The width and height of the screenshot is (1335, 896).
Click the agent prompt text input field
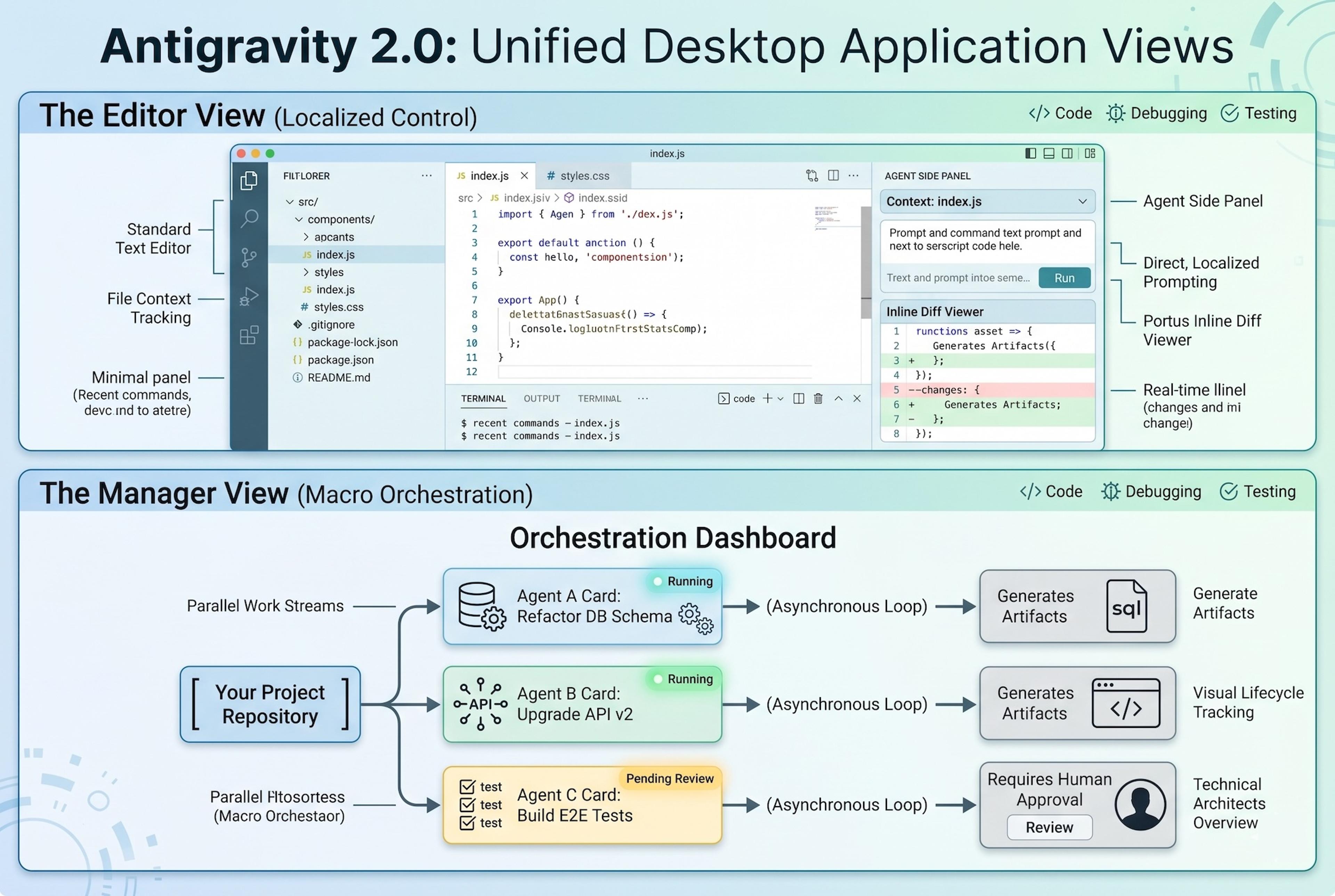click(x=958, y=278)
